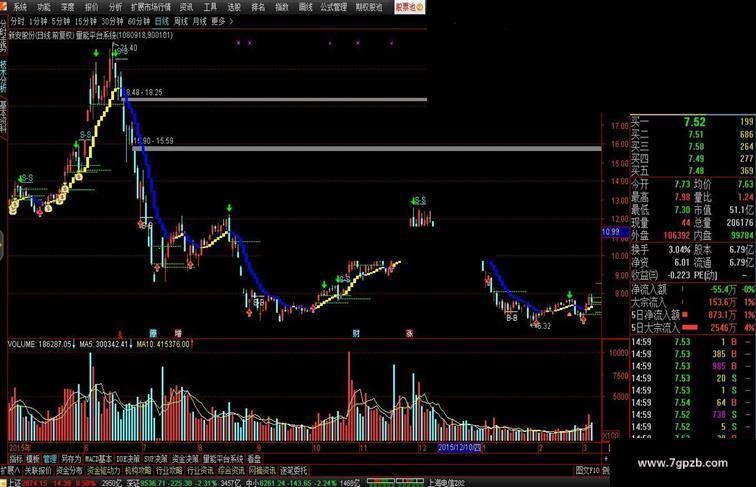Select the SUP决策 indicator template
Screen dimensions: 756x487
(156, 459)
